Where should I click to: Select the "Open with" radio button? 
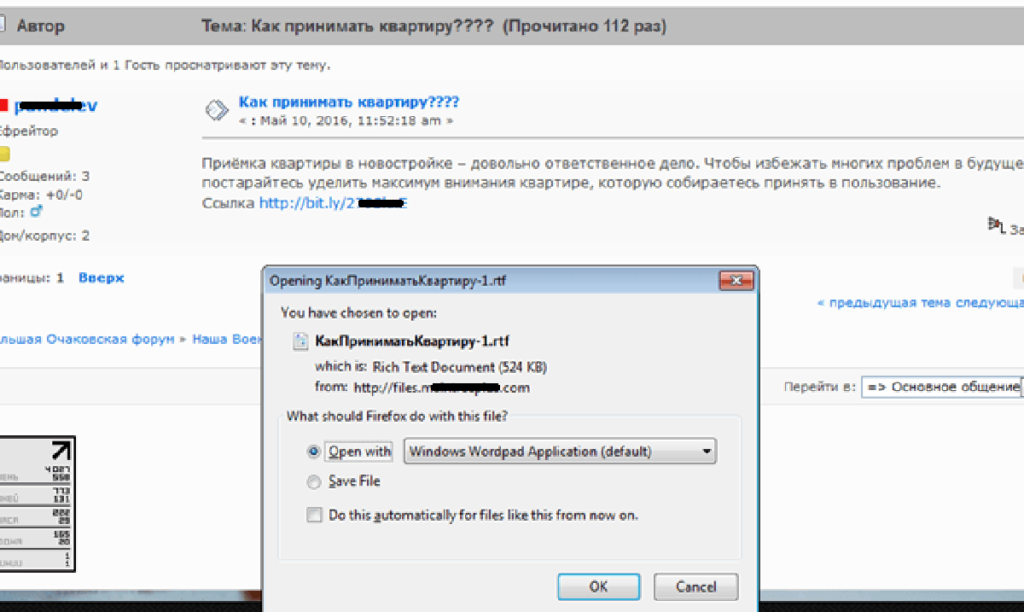pos(315,452)
